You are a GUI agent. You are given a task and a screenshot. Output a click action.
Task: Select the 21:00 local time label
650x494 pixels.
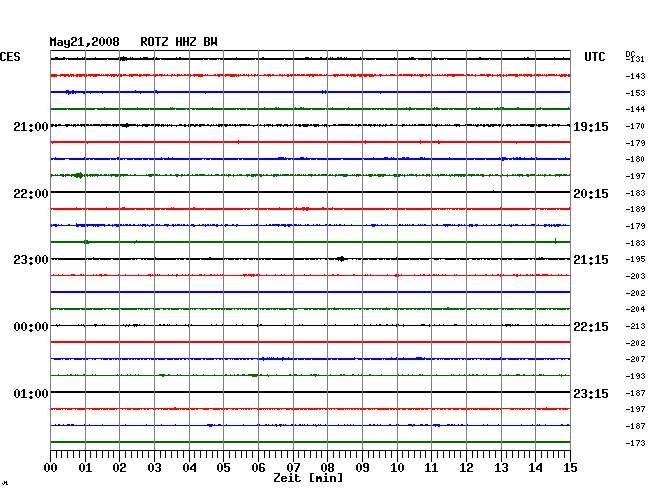tap(31, 126)
